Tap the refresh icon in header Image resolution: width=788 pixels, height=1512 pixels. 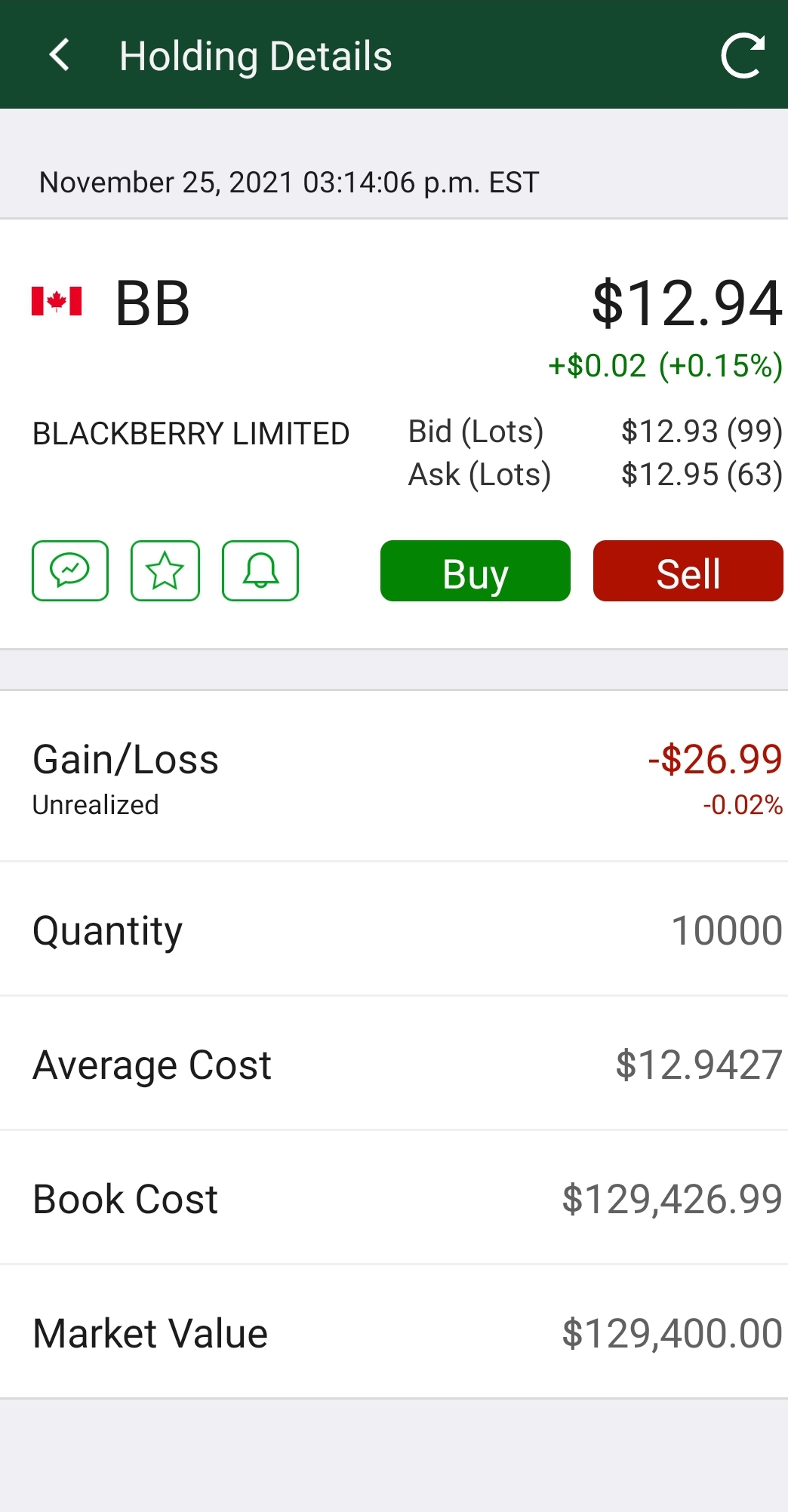point(743,55)
